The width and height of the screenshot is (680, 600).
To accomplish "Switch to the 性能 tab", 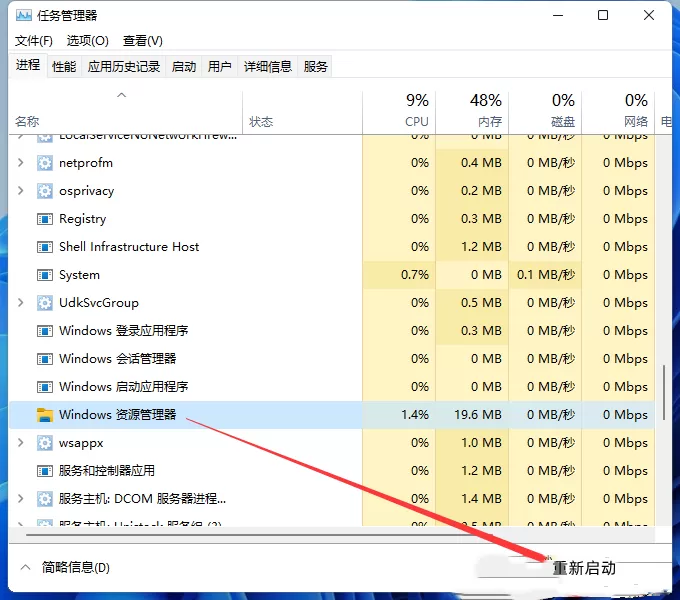I will tap(64, 66).
